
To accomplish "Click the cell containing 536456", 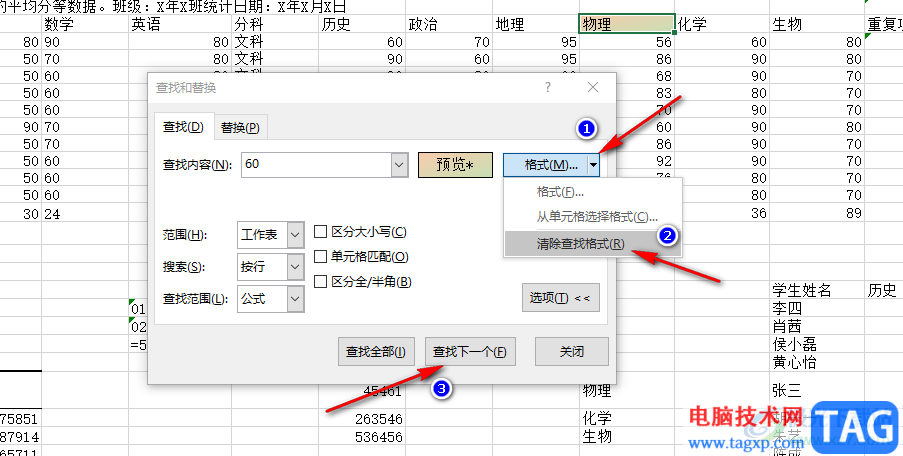I will pos(362,436).
